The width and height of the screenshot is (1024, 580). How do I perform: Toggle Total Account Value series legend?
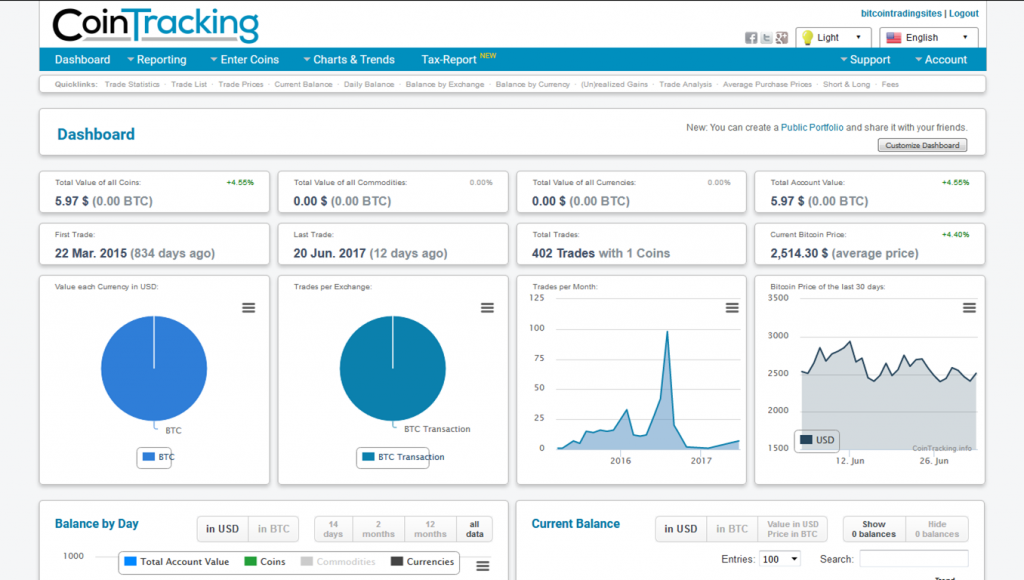176,562
